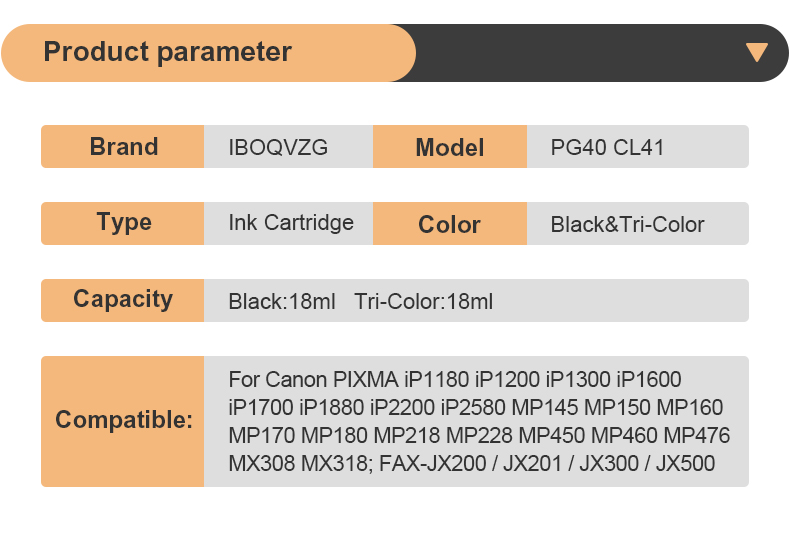
Task: Click the For Canon PIXMA text line
Action: [454, 380]
